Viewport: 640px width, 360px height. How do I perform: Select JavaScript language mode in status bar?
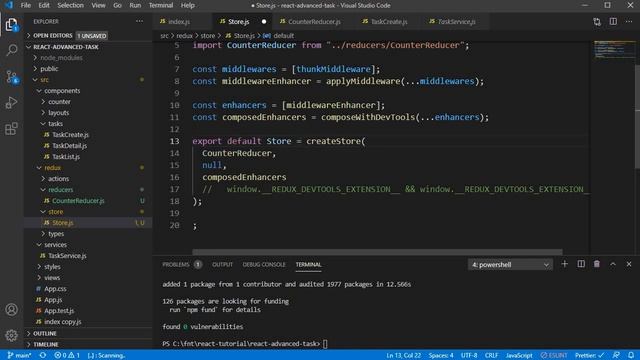(519, 355)
